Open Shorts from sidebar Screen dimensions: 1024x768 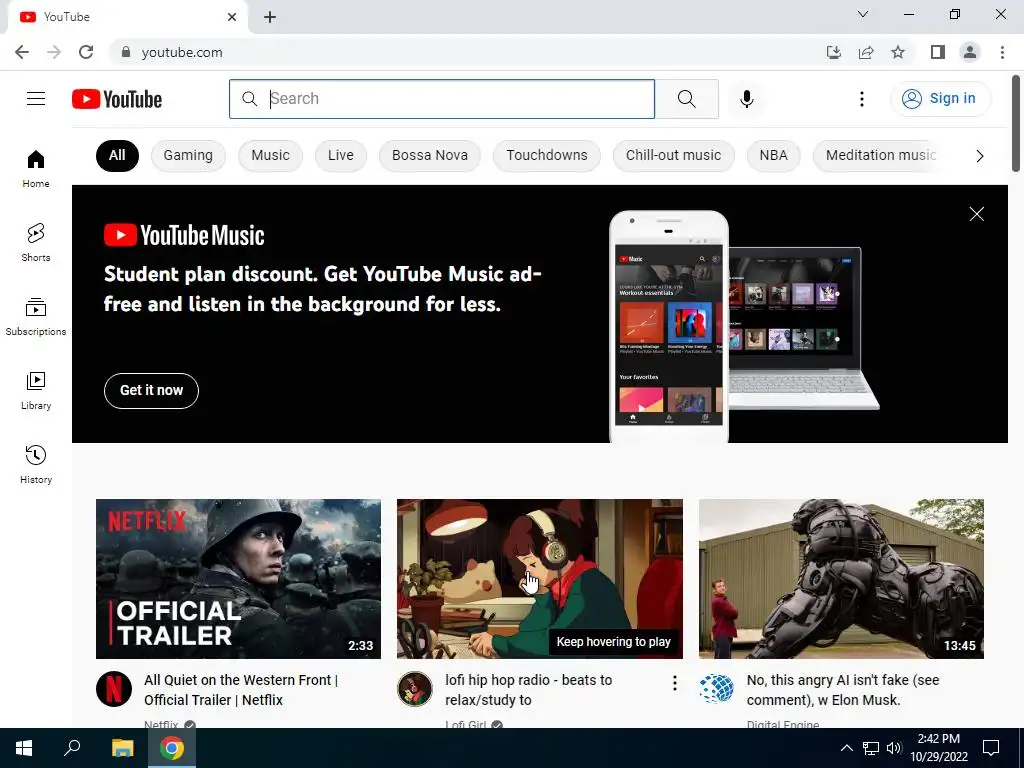[x=36, y=243]
